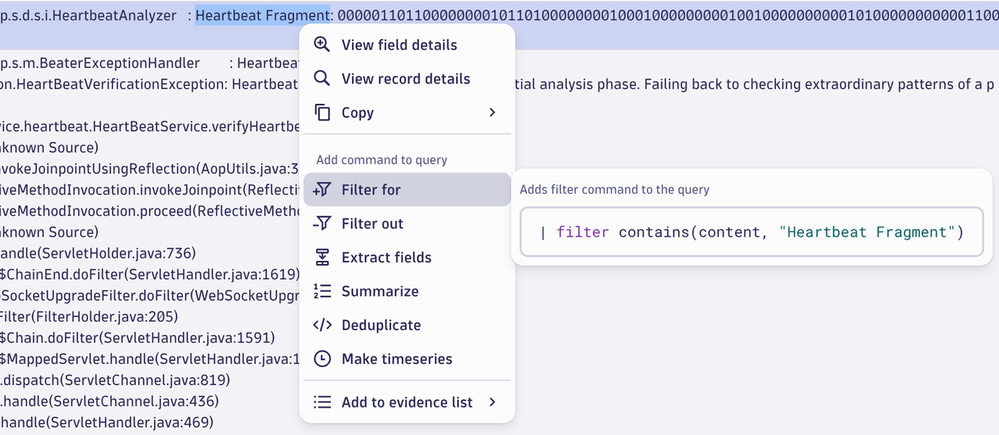Click the Copy icon in context menu
This screenshot has width=999, height=435.
pyautogui.click(x=322, y=113)
